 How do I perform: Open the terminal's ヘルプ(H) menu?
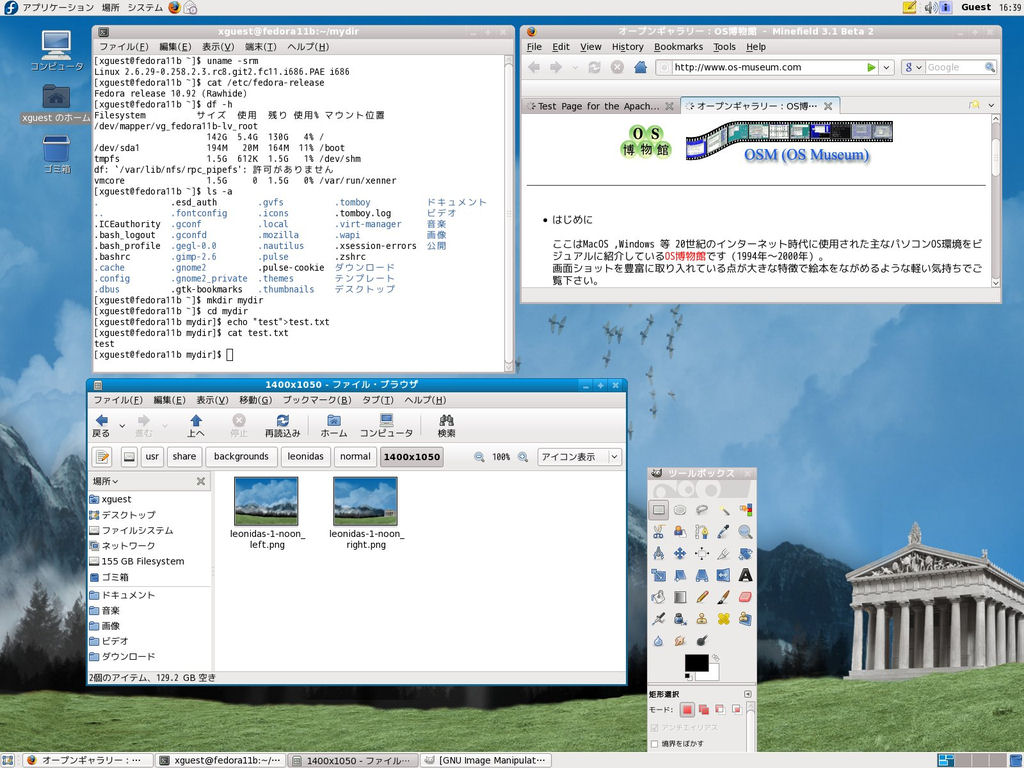click(308, 47)
